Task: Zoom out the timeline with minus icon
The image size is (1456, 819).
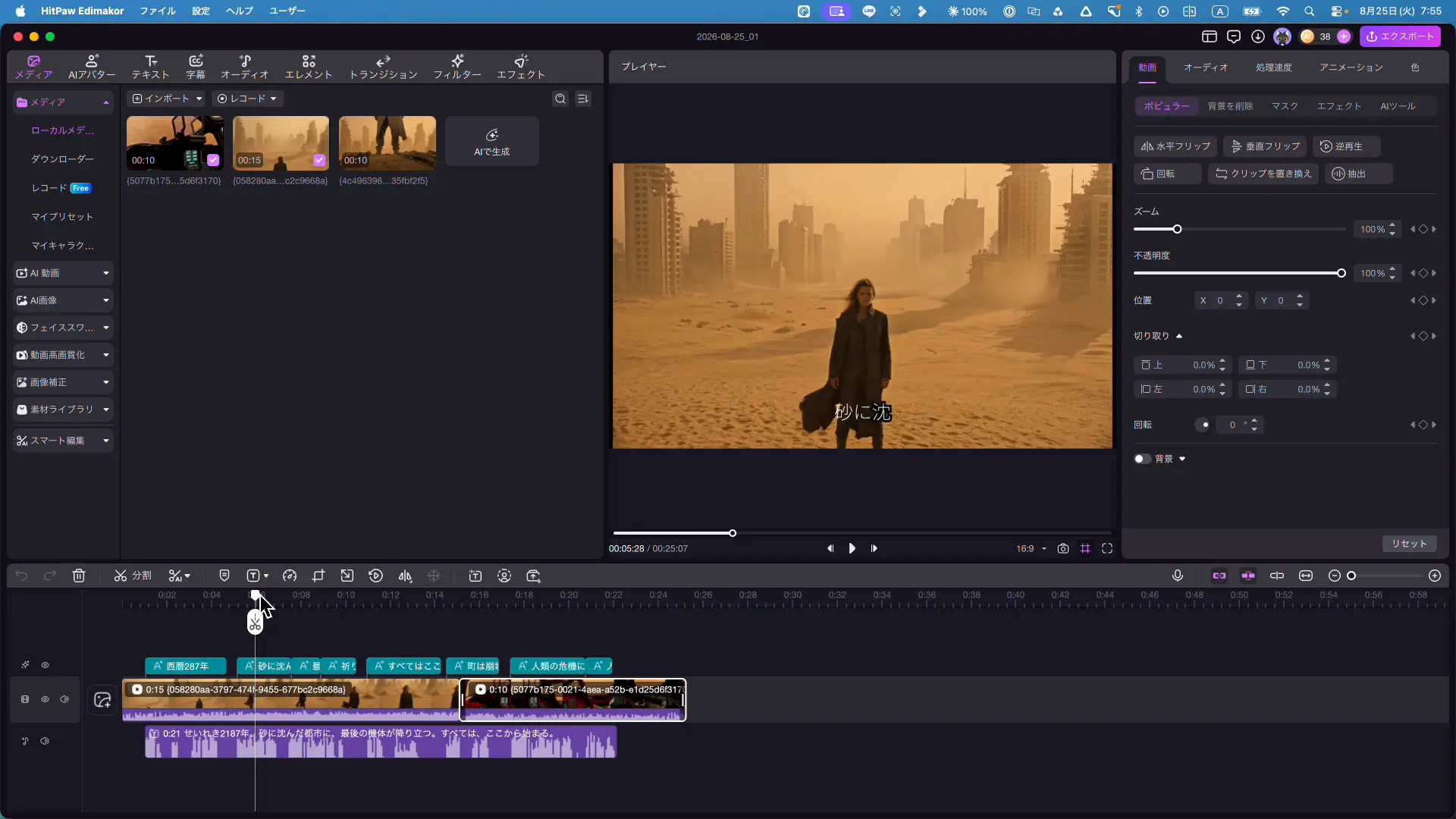Action: click(x=1335, y=576)
